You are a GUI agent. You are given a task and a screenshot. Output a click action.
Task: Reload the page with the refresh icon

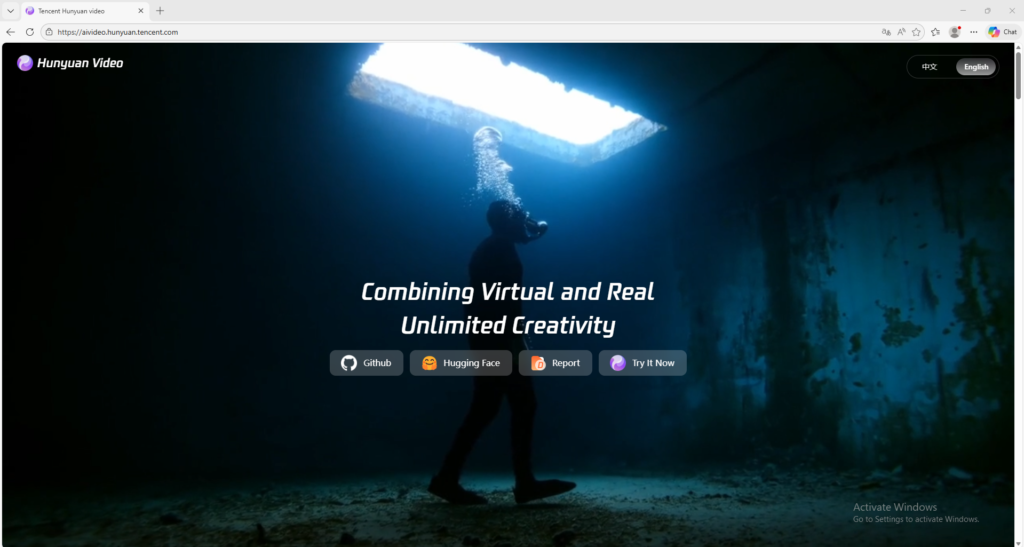(x=30, y=32)
